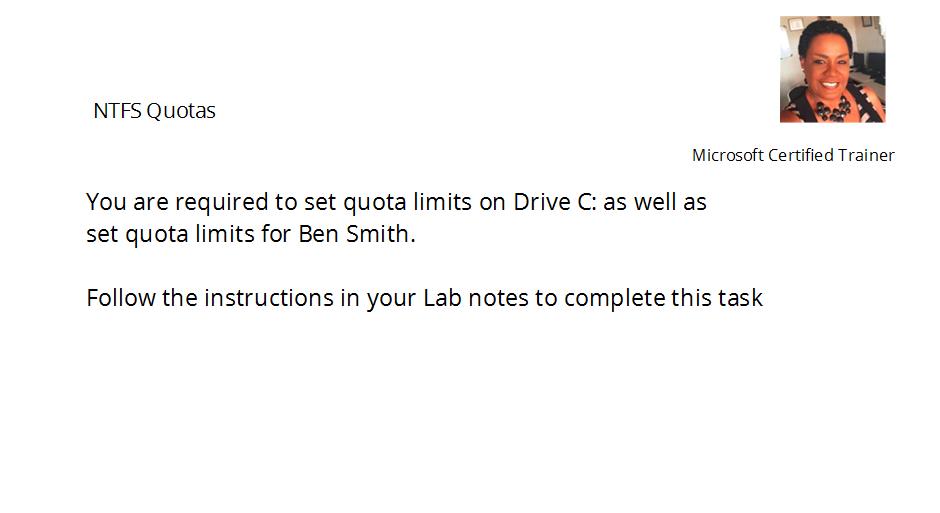940x513 pixels.
Task: Click the trainer's profile photo
Action: coord(832,69)
